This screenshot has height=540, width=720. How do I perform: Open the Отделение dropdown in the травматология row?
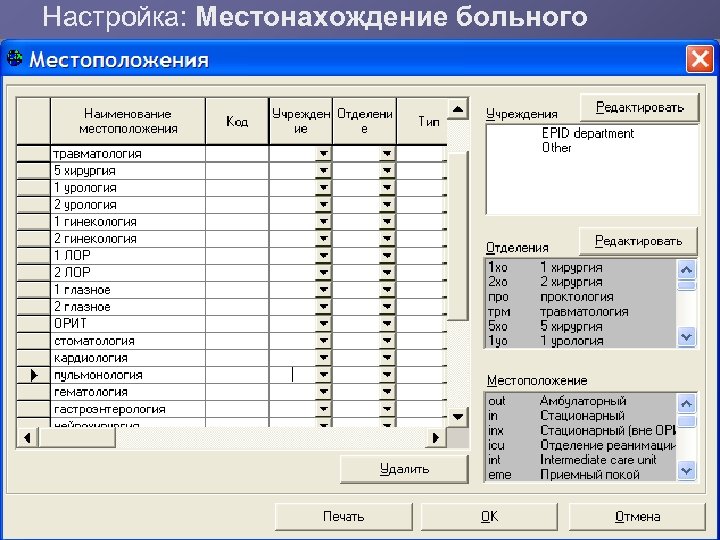(x=387, y=153)
